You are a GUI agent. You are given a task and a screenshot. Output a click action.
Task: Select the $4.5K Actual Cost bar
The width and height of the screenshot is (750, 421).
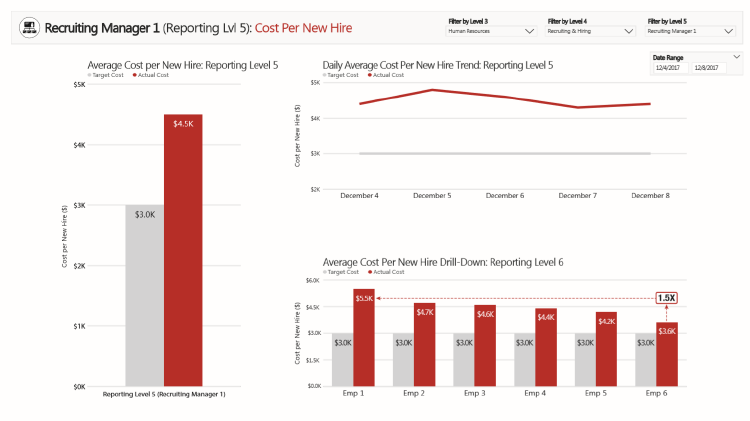pyautogui.click(x=183, y=250)
